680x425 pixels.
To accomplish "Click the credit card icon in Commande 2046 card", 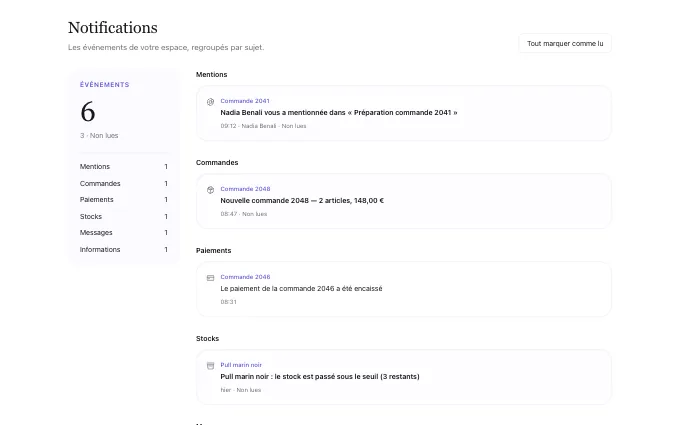I will click(x=210, y=278).
